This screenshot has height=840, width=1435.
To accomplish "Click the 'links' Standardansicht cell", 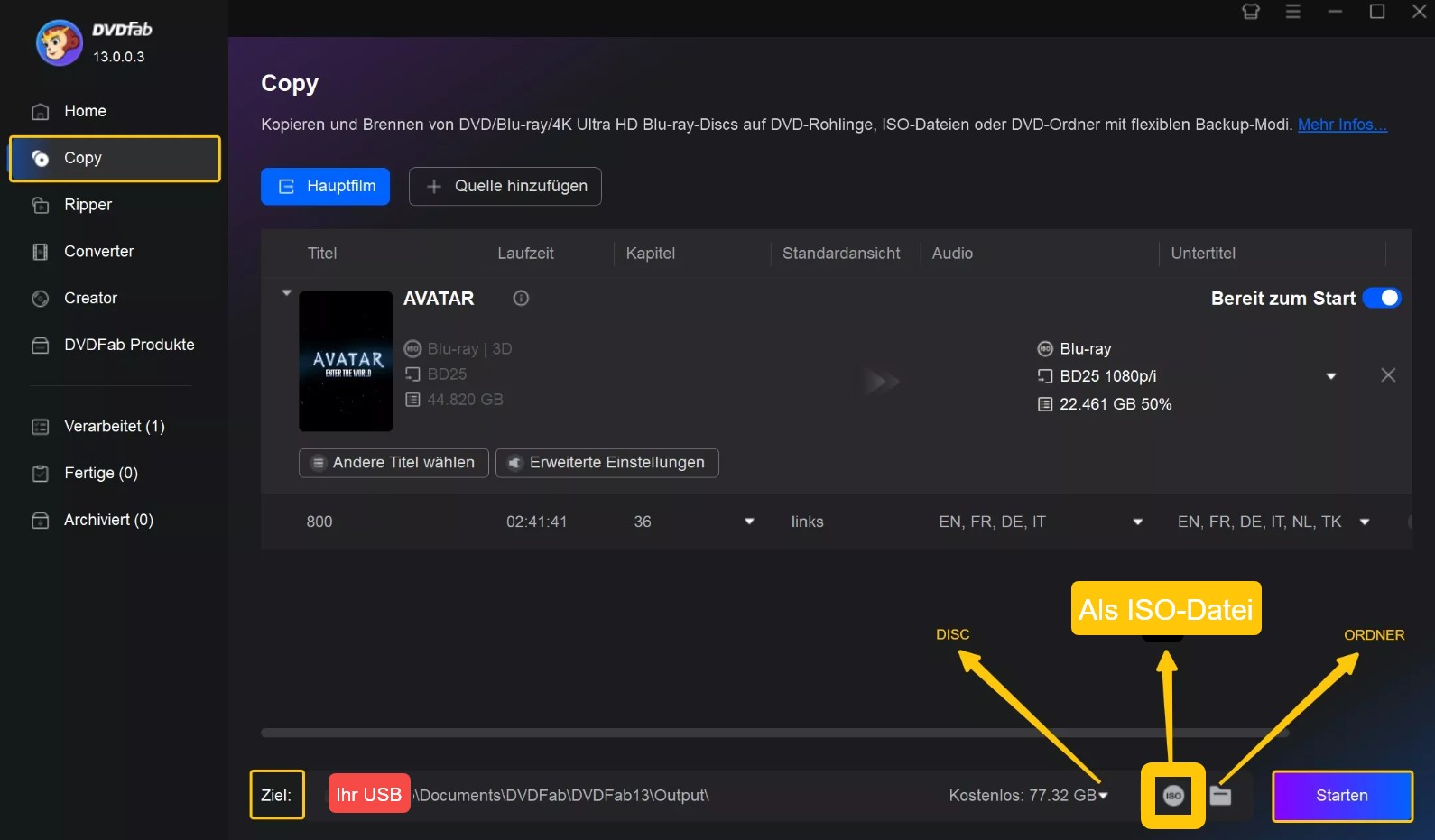I will (808, 522).
